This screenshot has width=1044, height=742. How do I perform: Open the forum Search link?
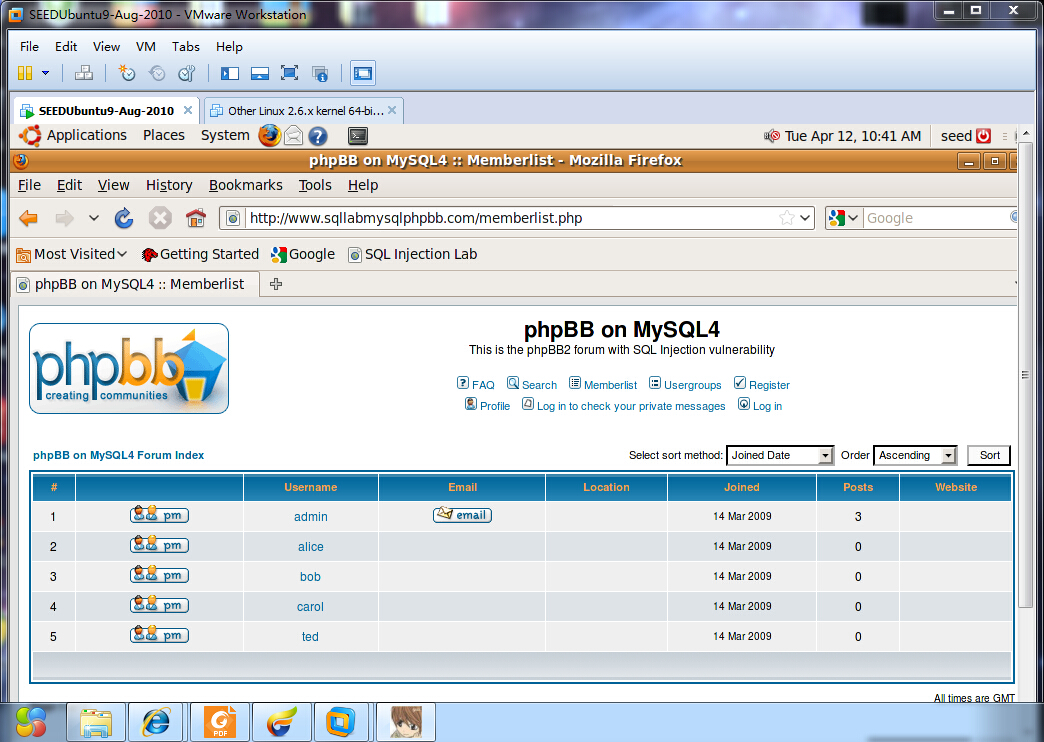coord(532,384)
